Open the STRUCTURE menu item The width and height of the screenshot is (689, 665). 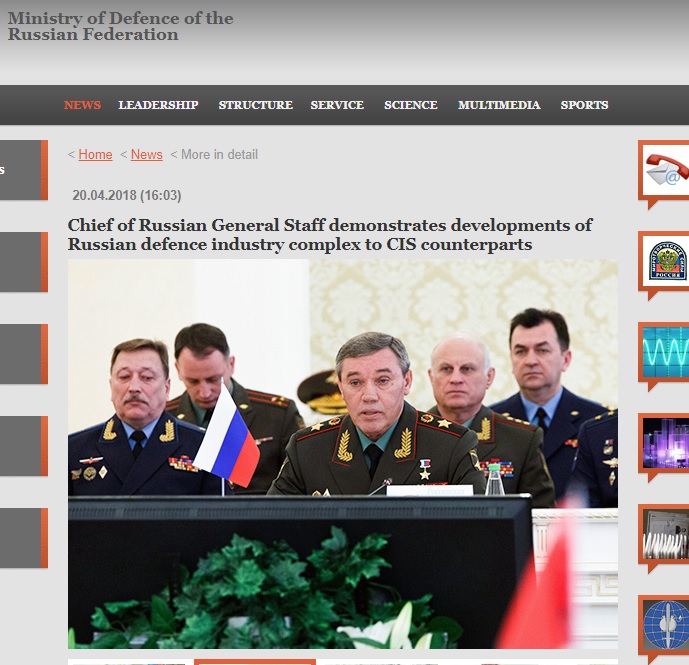click(x=256, y=105)
